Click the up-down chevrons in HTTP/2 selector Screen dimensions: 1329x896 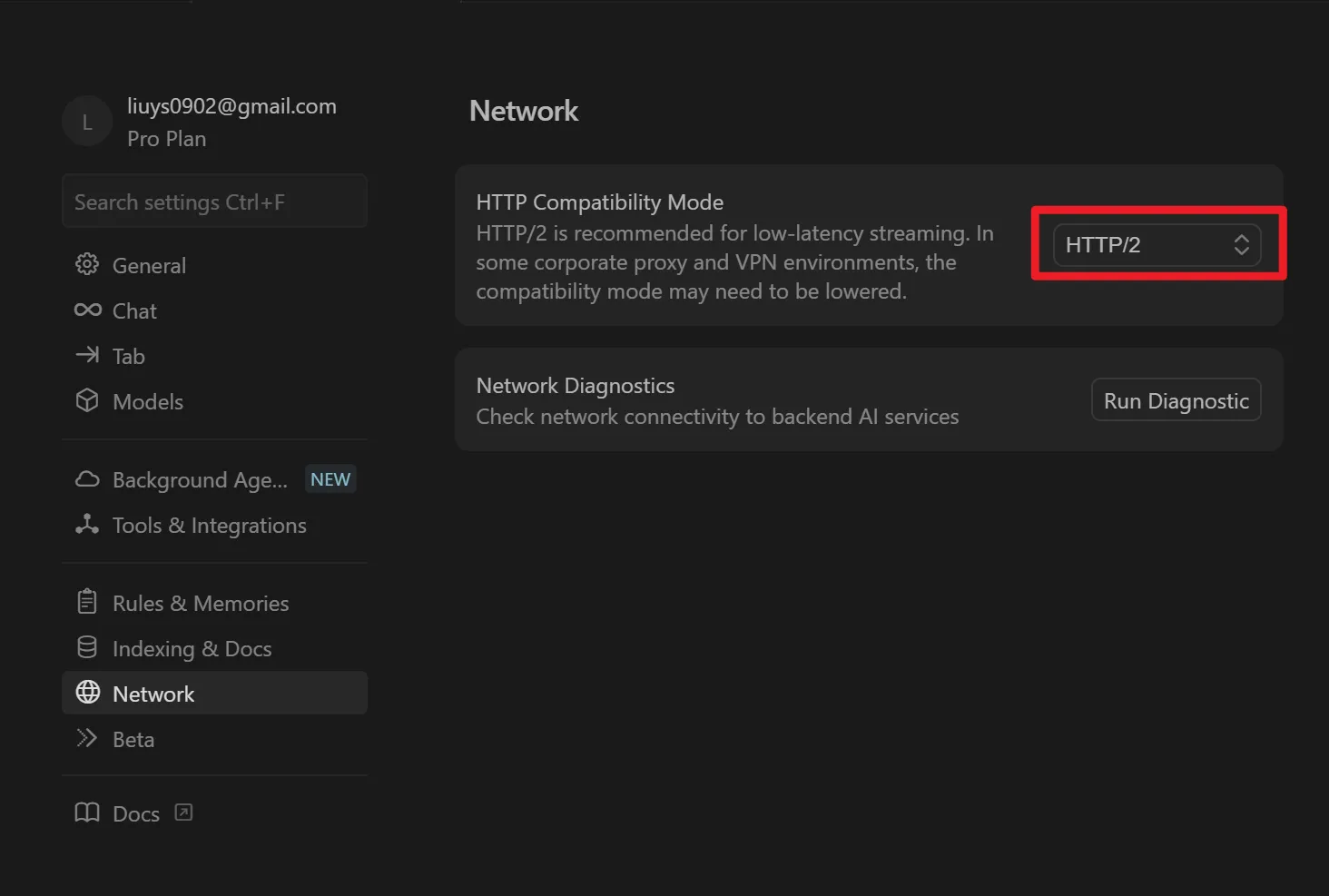[x=1241, y=245]
